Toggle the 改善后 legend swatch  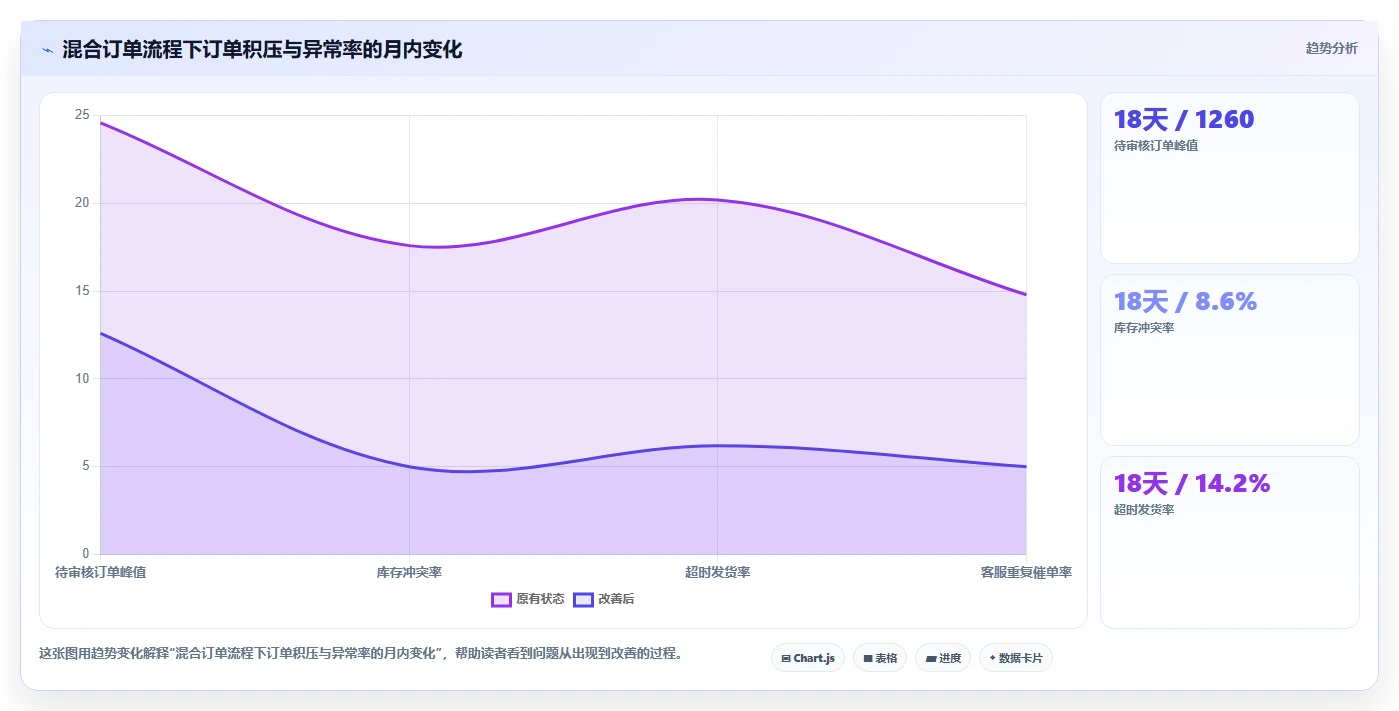tap(583, 599)
